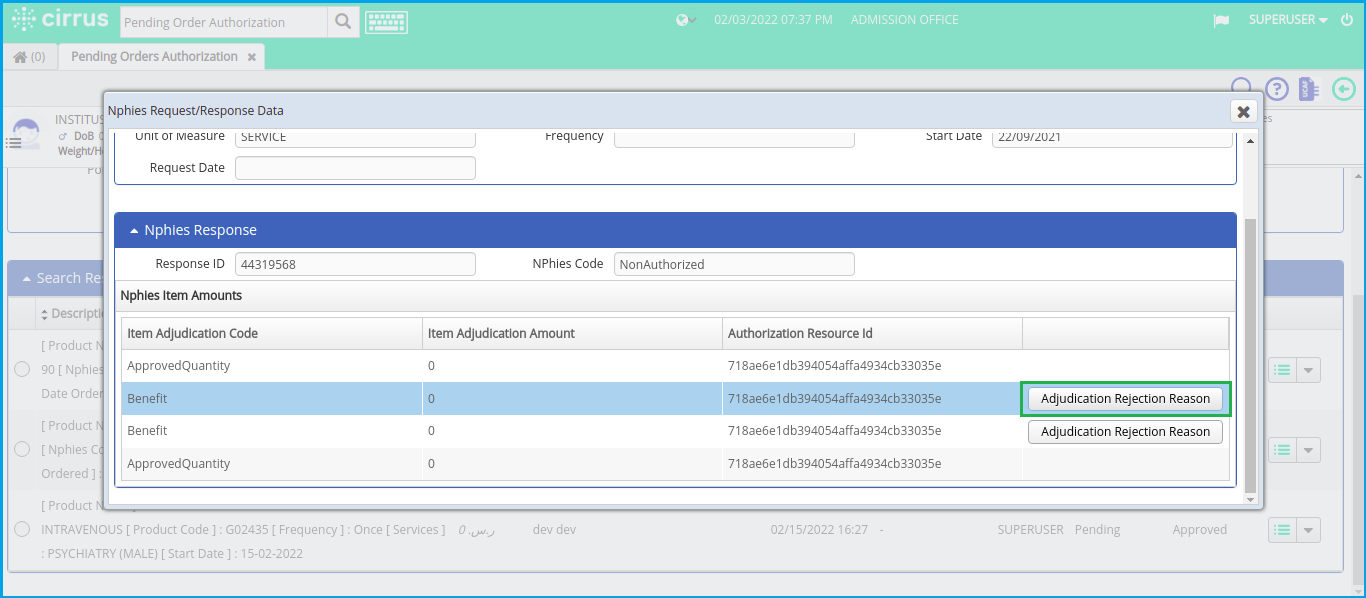
Task: Select the radio button for the INTRAVENOUS order row
Action: 22,530
